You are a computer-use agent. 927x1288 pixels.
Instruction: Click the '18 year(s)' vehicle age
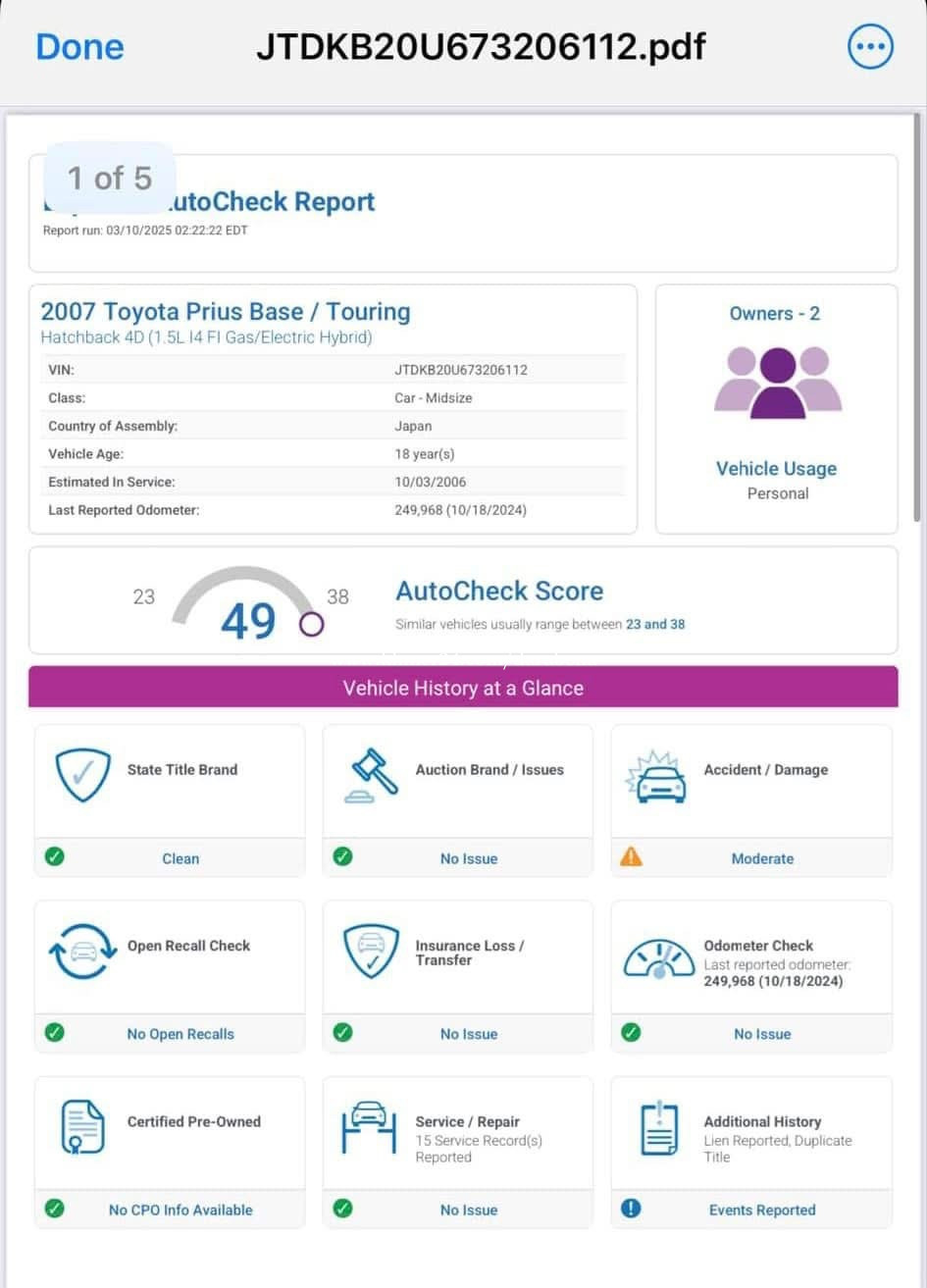[425, 454]
